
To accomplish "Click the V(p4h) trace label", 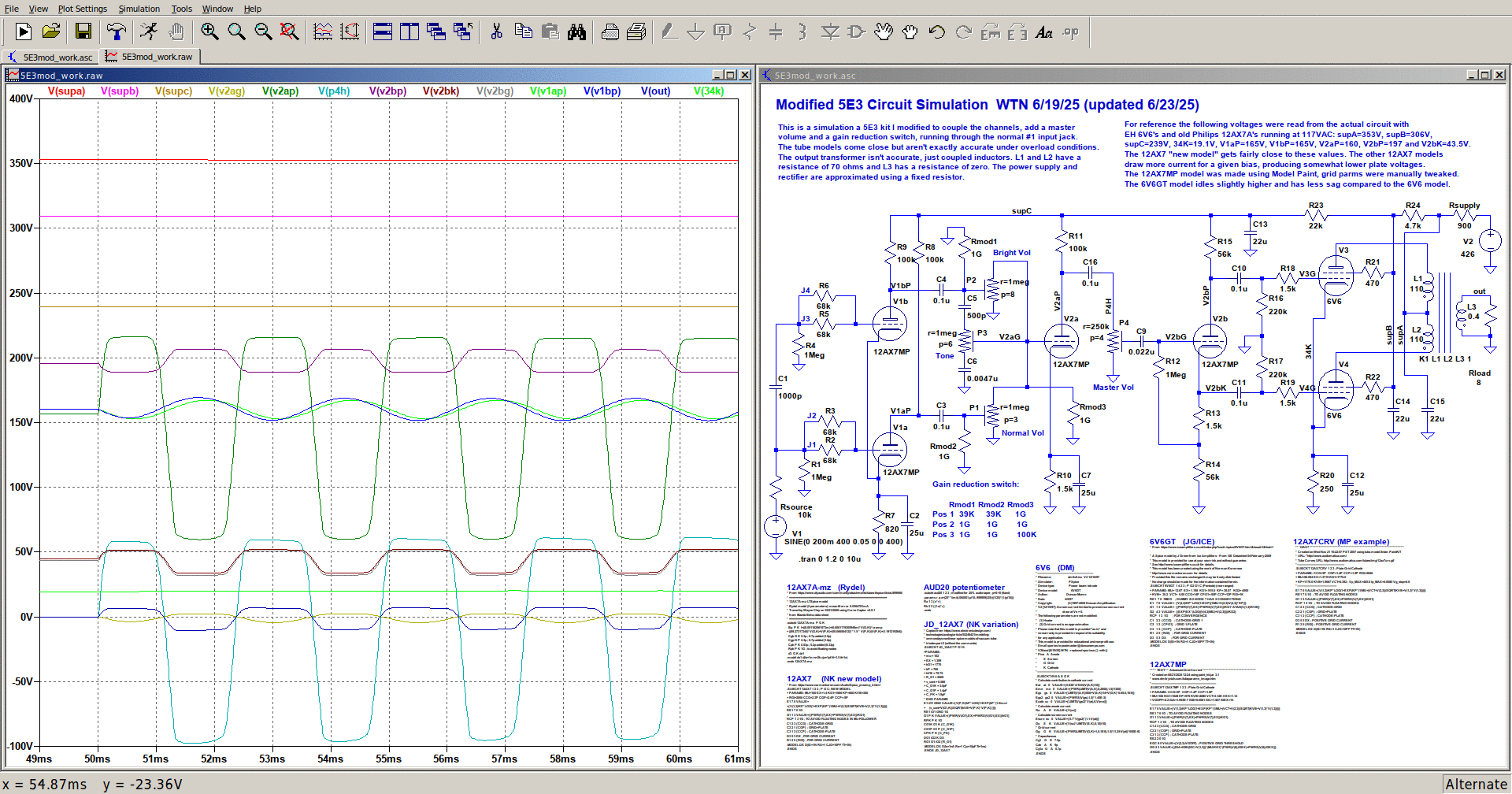I will tap(334, 91).
